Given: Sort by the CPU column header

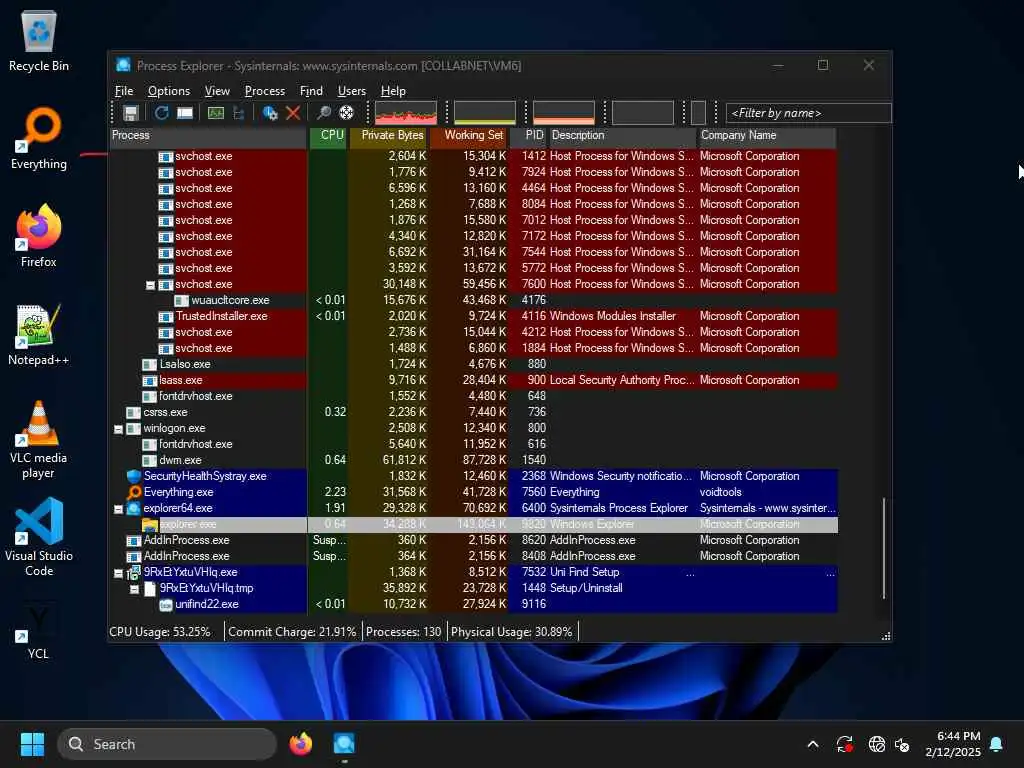Looking at the screenshot, I should (328, 135).
